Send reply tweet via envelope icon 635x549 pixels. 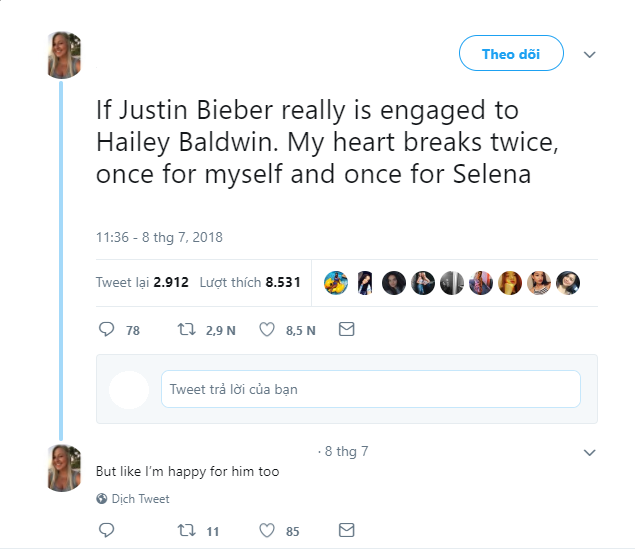346,531
